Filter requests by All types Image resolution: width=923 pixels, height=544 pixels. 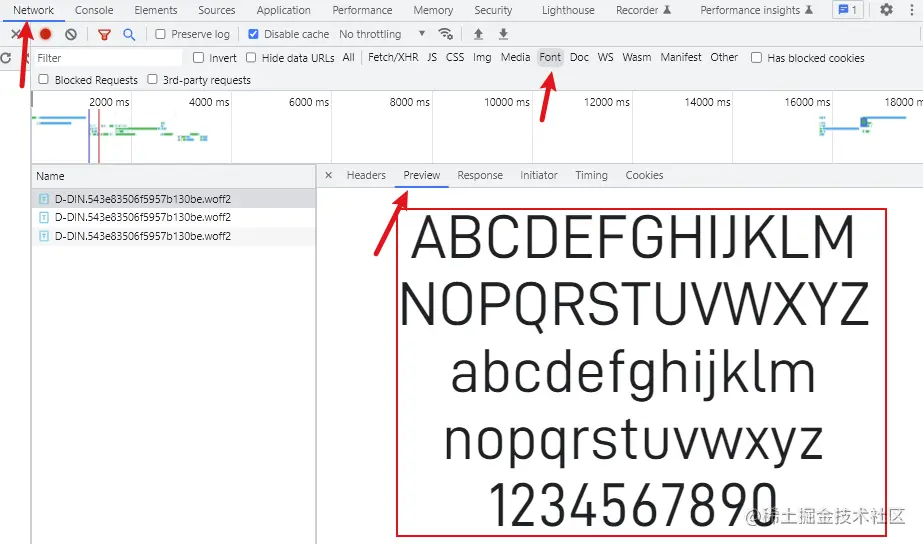pyautogui.click(x=348, y=58)
